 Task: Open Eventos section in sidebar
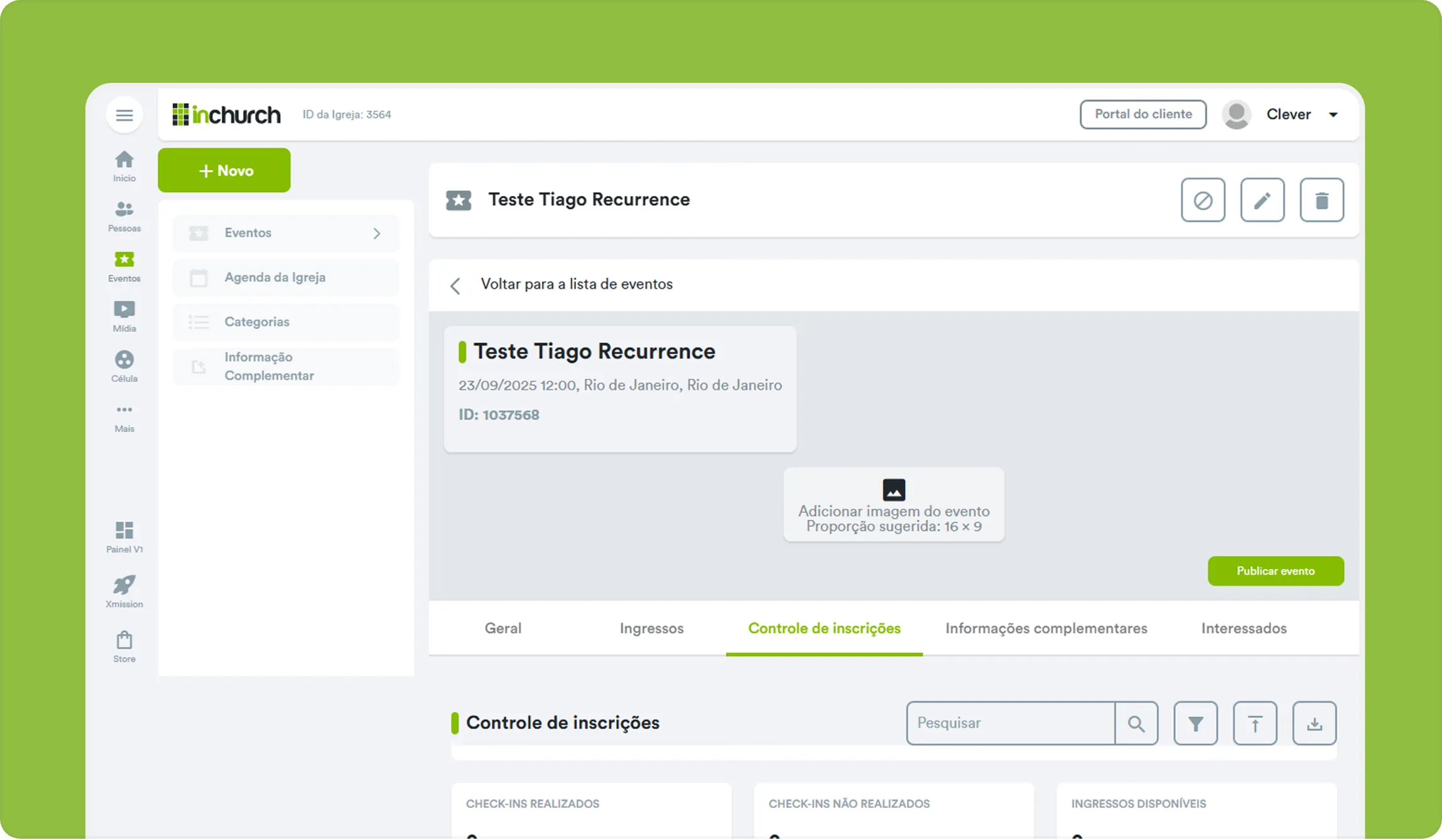[124, 267]
